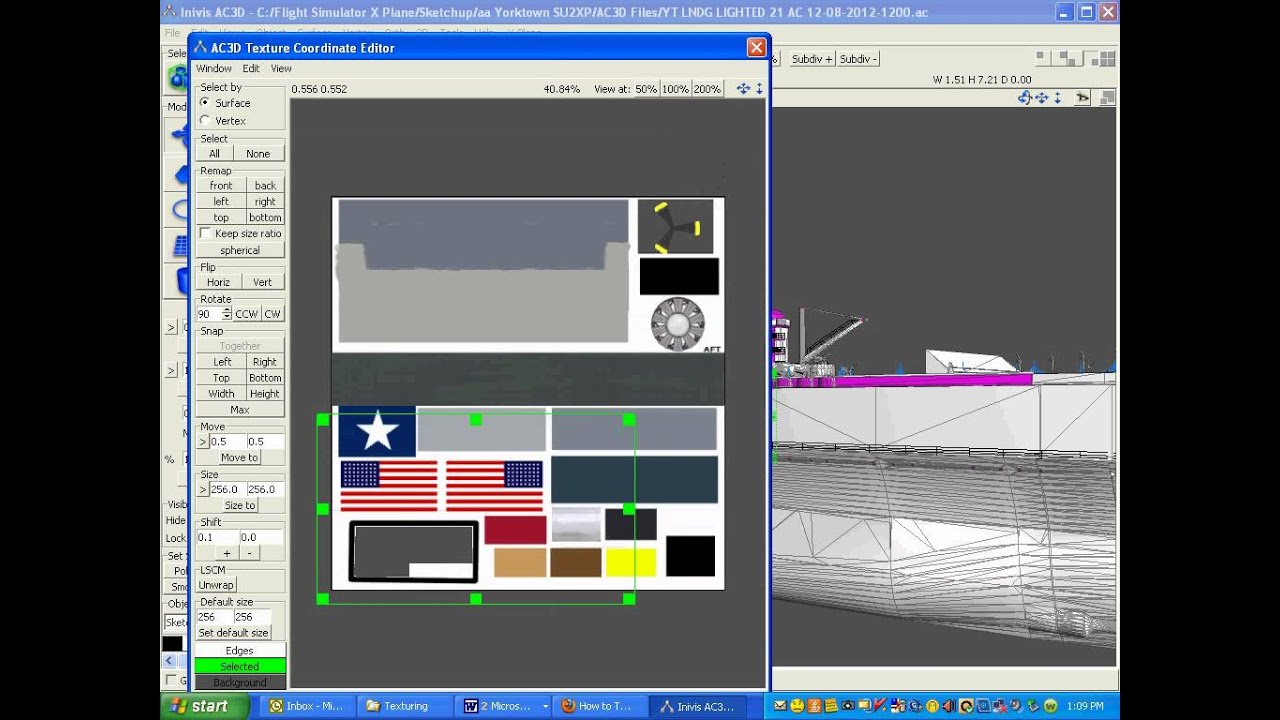Screen dimensions: 1280x720
Task: Click the Edges color swatch
Action: [x=240, y=651]
